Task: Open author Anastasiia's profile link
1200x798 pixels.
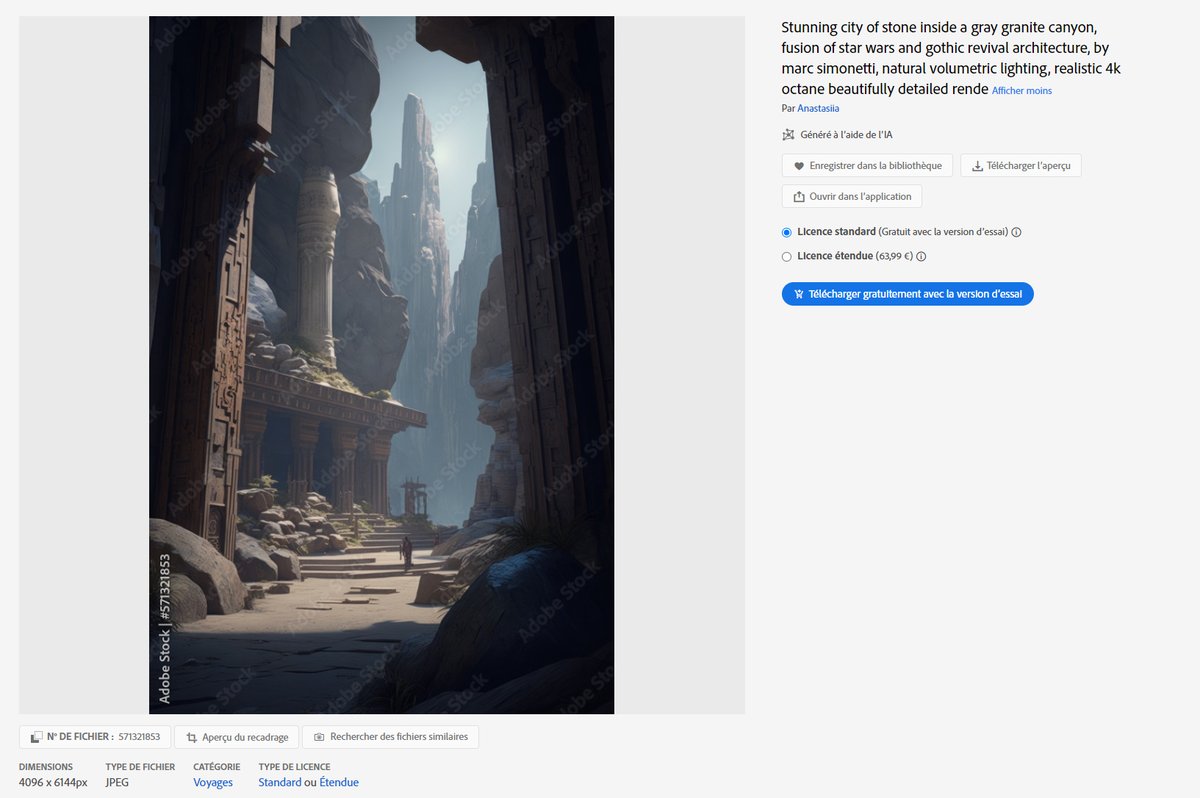Action: [x=818, y=108]
